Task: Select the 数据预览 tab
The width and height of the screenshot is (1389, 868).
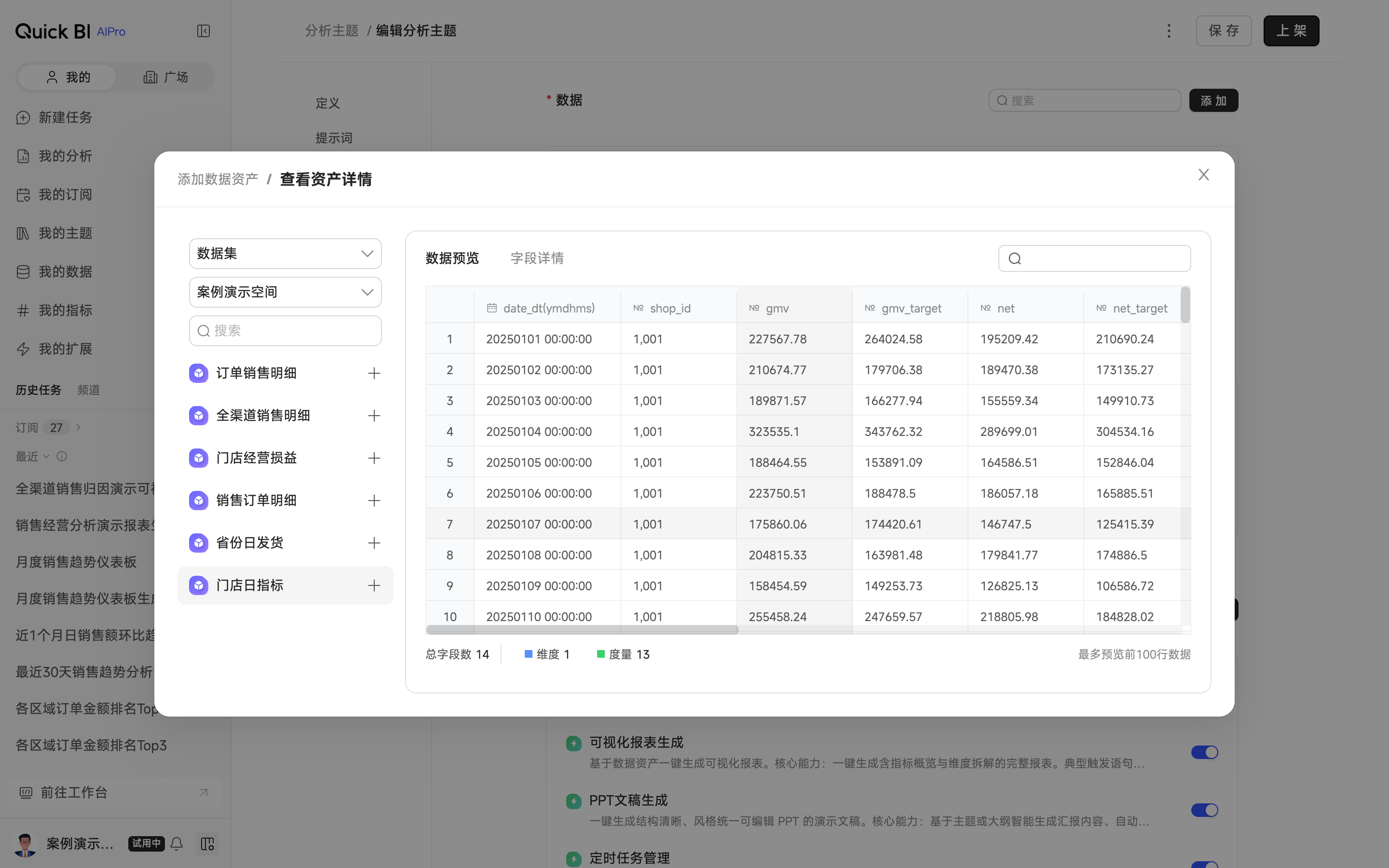Action: point(452,258)
